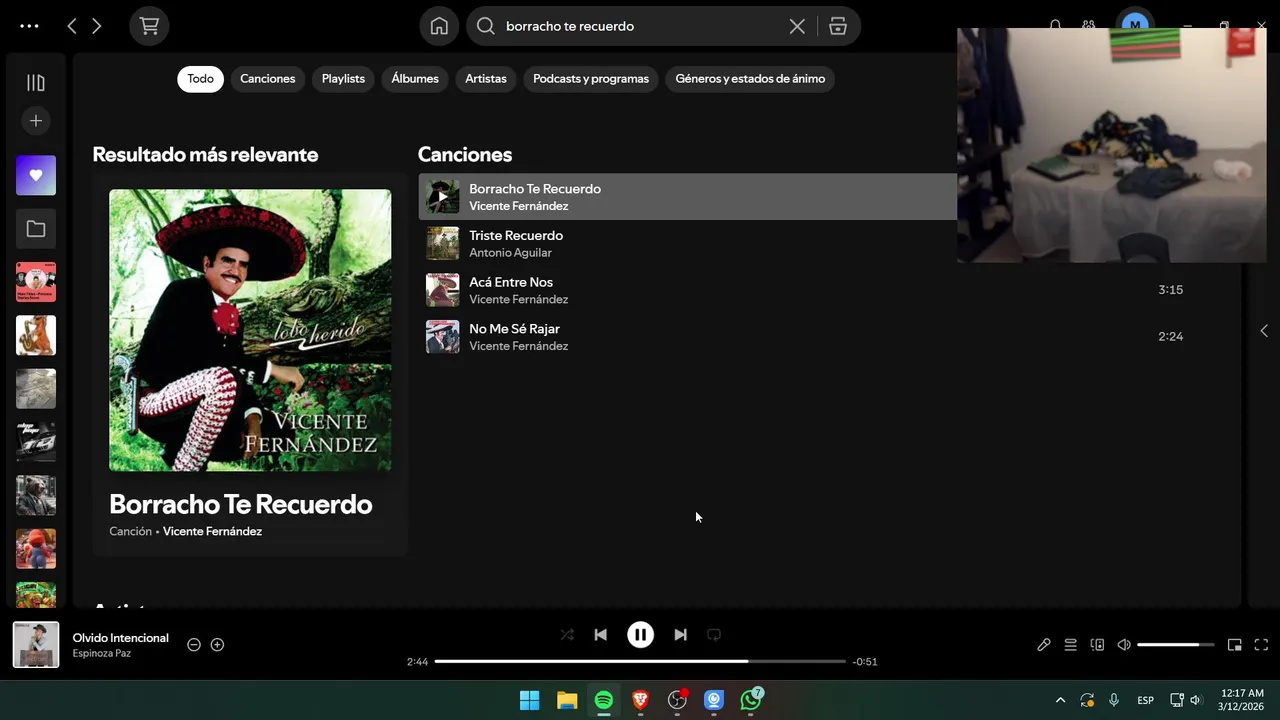
Task: Enter full screen mode icon
Action: point(1261,645)
